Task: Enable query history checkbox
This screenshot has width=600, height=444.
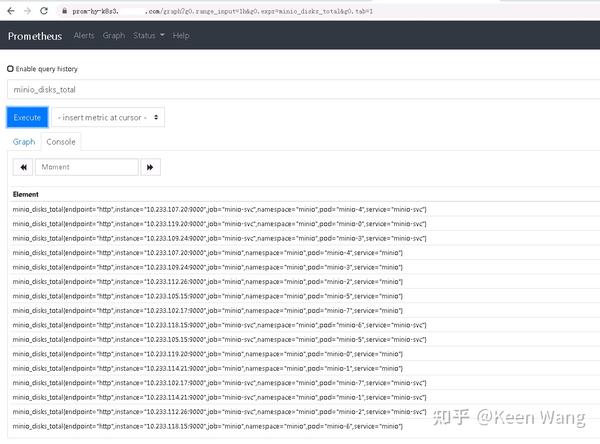Action: pyautogui.click(x=10, y=69)
